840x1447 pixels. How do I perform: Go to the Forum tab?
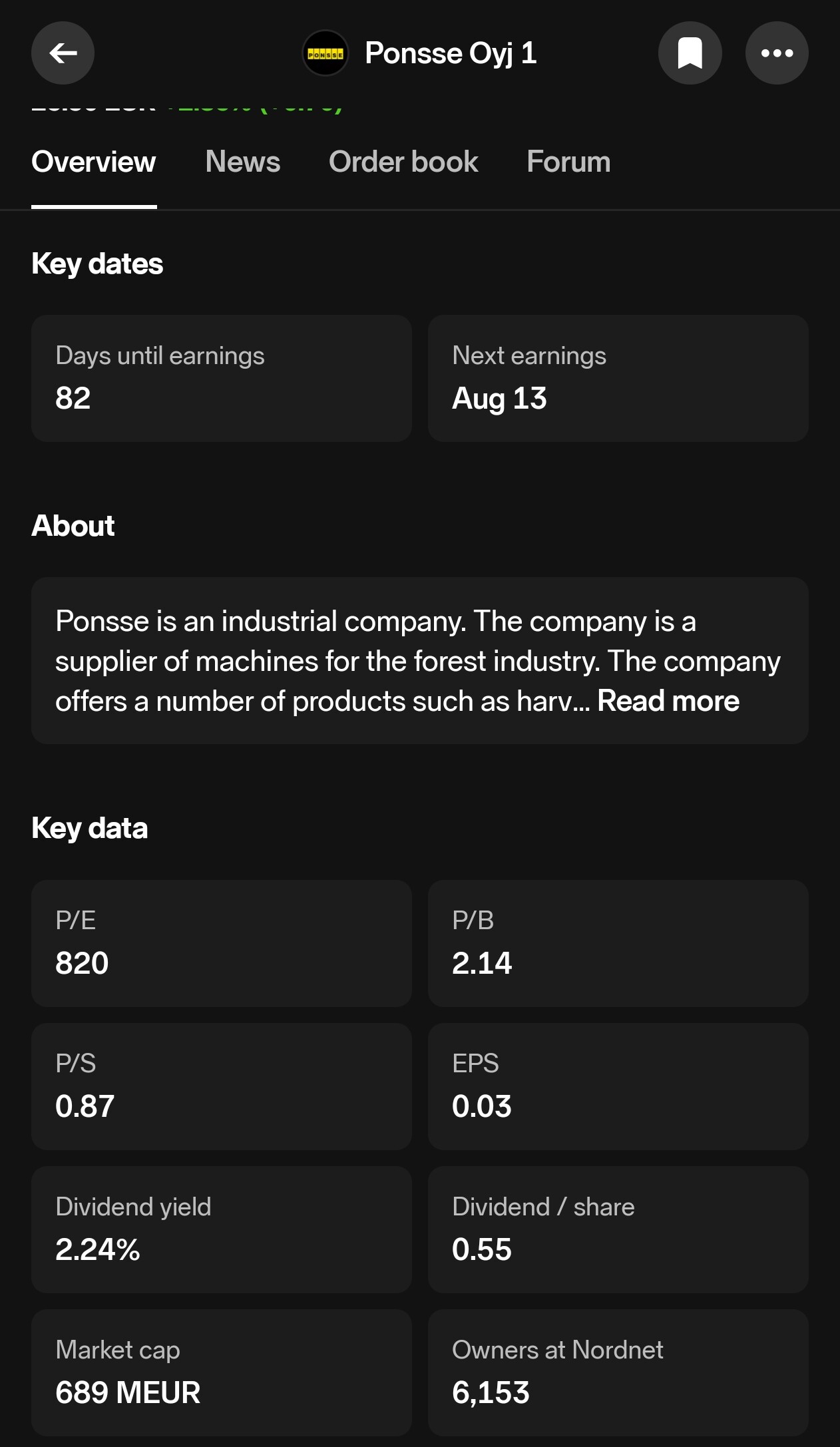point(568,162)
